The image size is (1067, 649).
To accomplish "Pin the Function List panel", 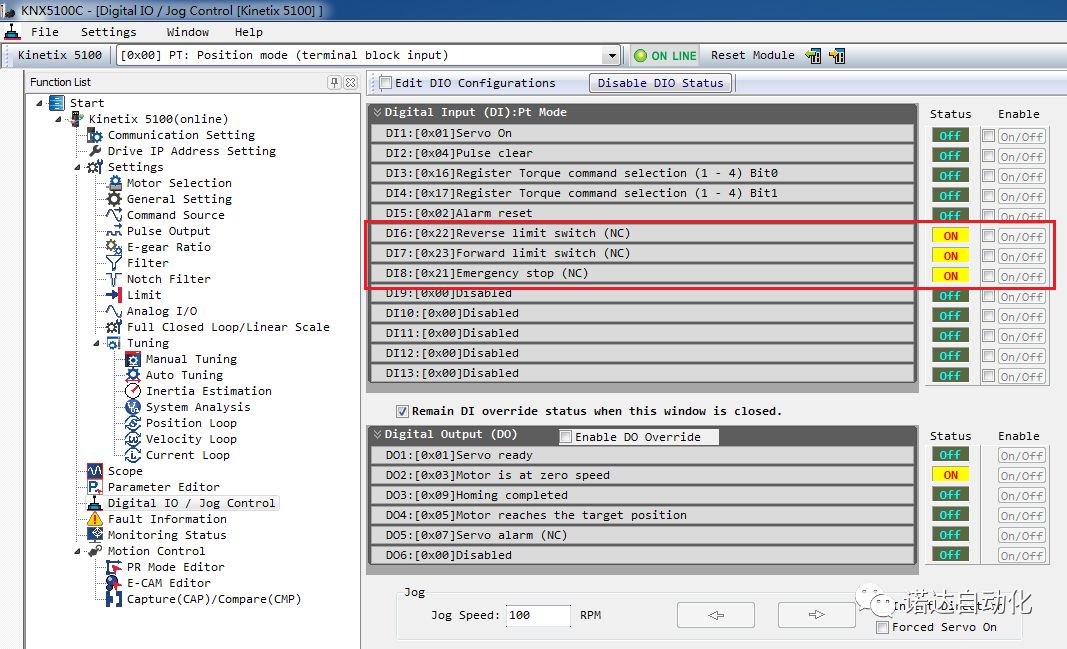I will (334, 82).
